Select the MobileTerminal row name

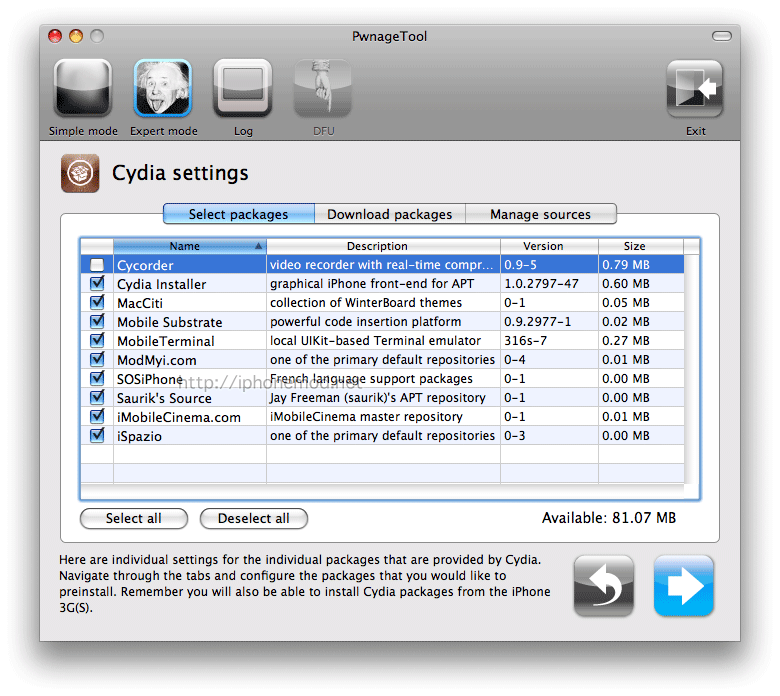[166, 341]
